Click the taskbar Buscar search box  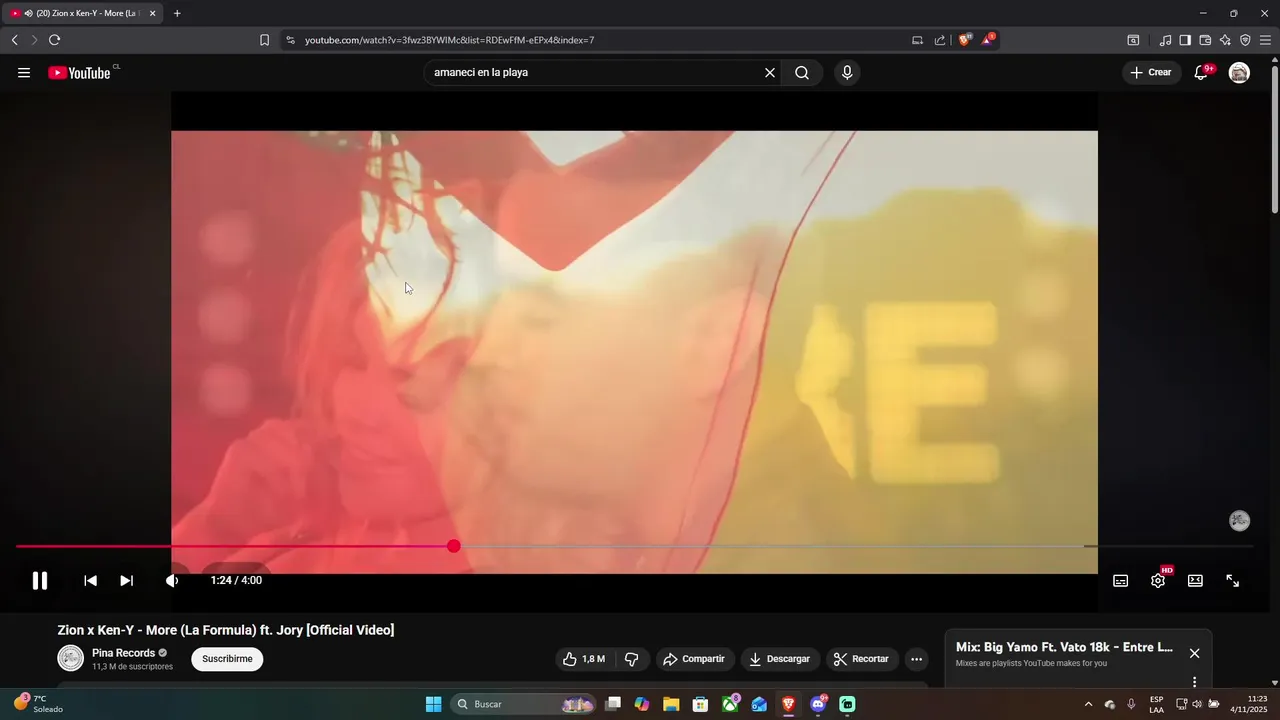pos(523,704)
